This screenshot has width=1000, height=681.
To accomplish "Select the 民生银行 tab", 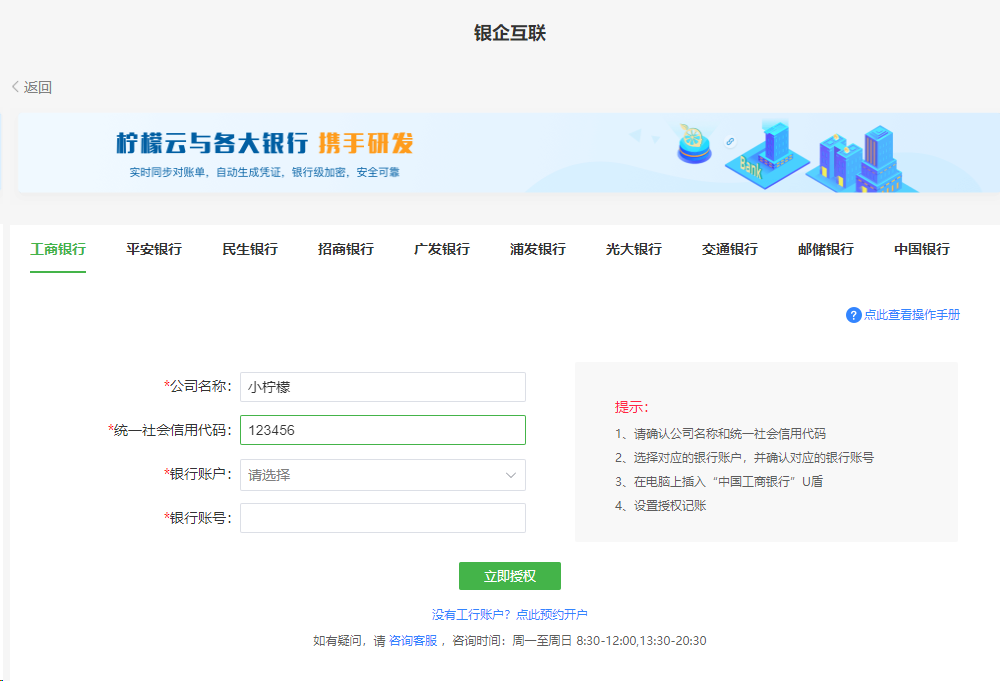I will 249,249.
